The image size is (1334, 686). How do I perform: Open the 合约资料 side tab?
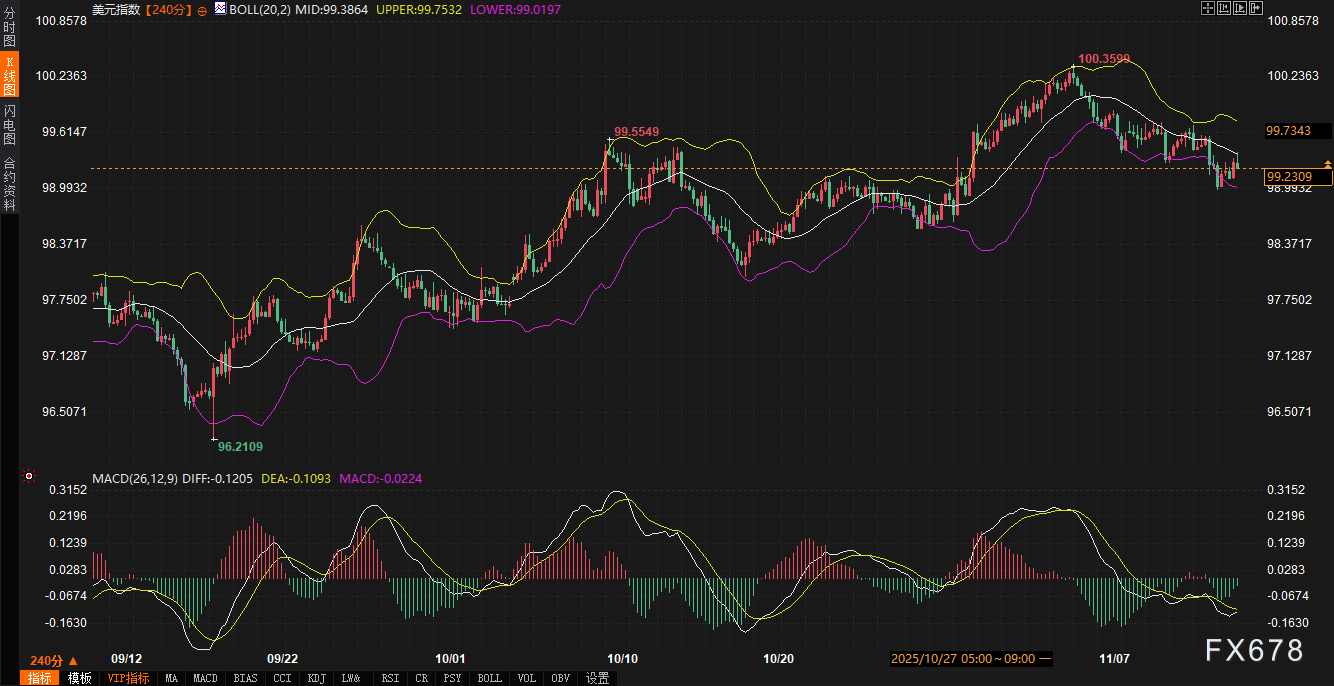(x=9, y=183)
